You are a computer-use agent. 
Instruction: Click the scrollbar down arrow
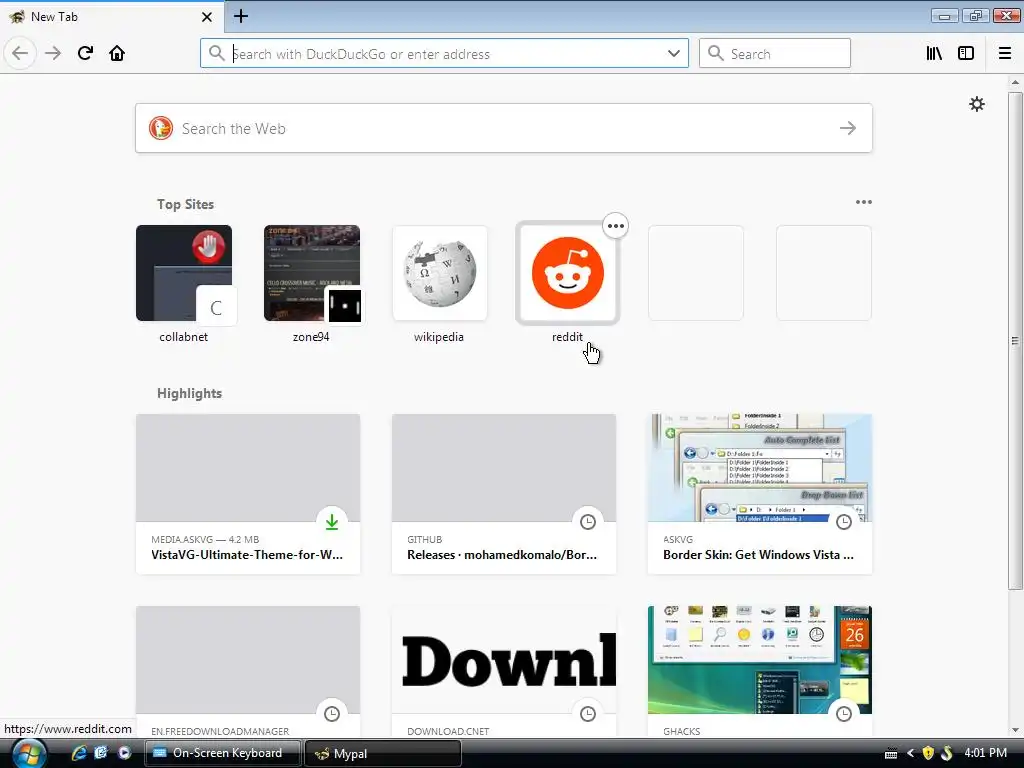[1015, 731]
